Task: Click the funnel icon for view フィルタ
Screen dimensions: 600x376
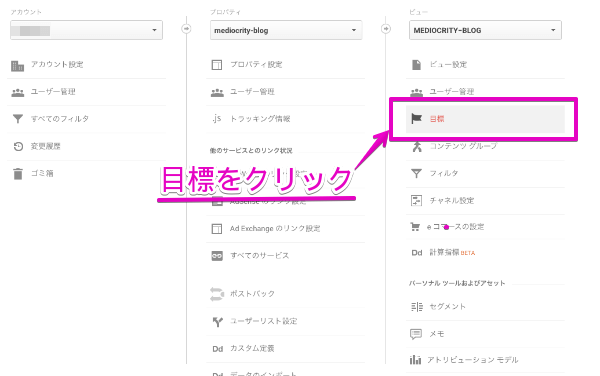Action: point(416,173)
